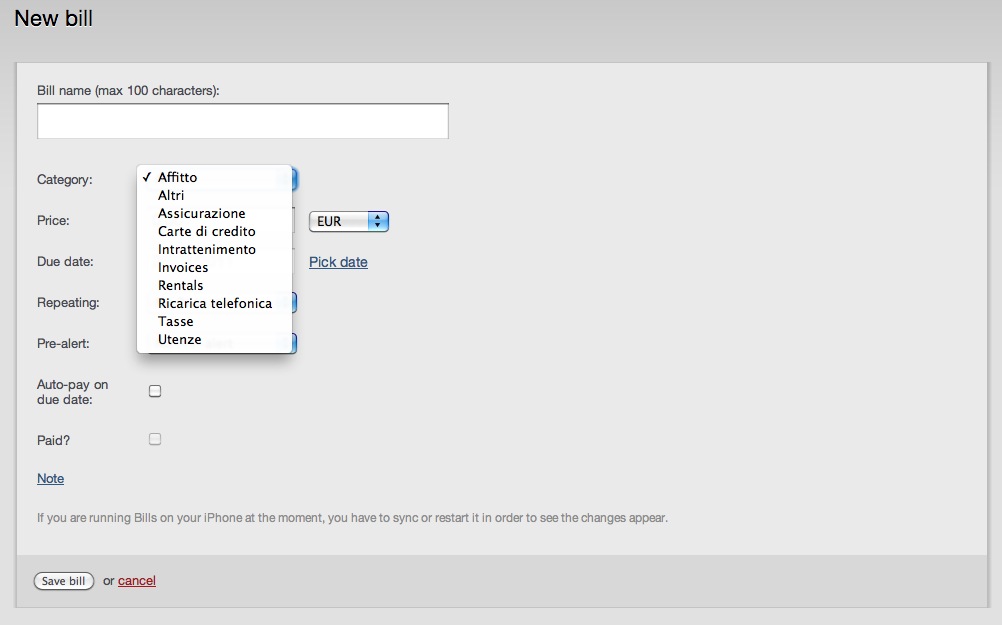Choose Rentals in the dropdown list

(x=180, y=285)
